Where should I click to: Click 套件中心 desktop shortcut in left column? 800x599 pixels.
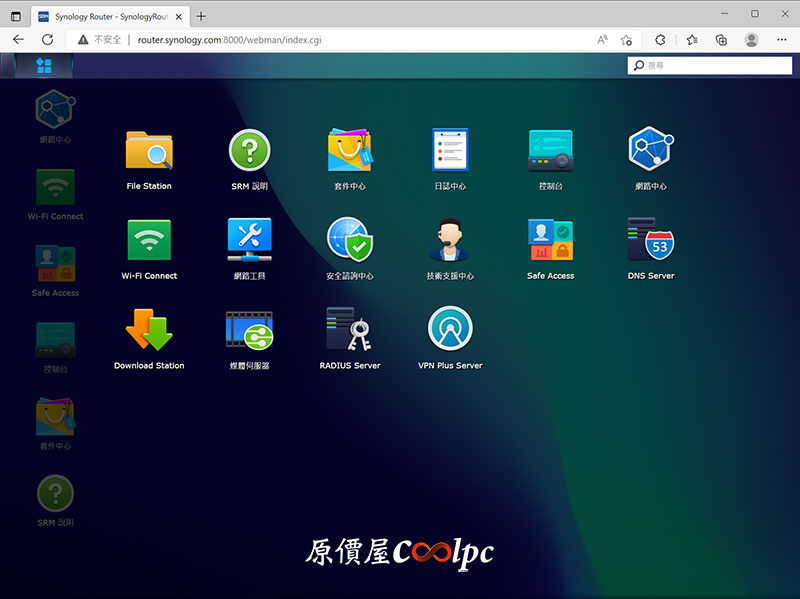click(x=56, y=424)
